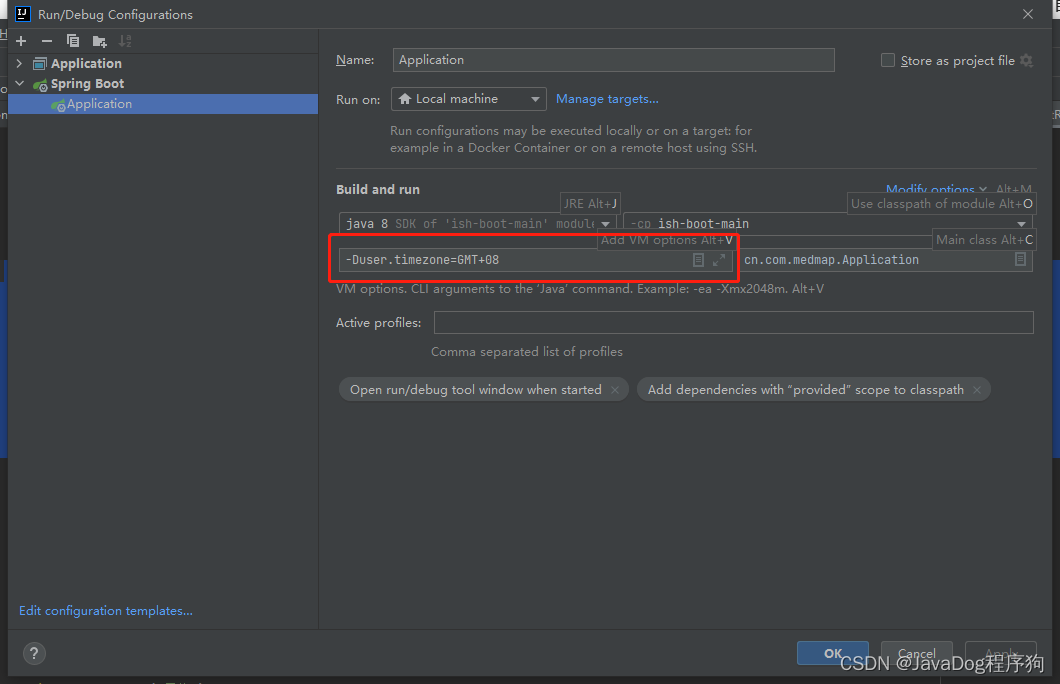1060x684 pixels.
Task: Select the Spring Boot group row
Action: pyautogui.click(x=163, y=84)
